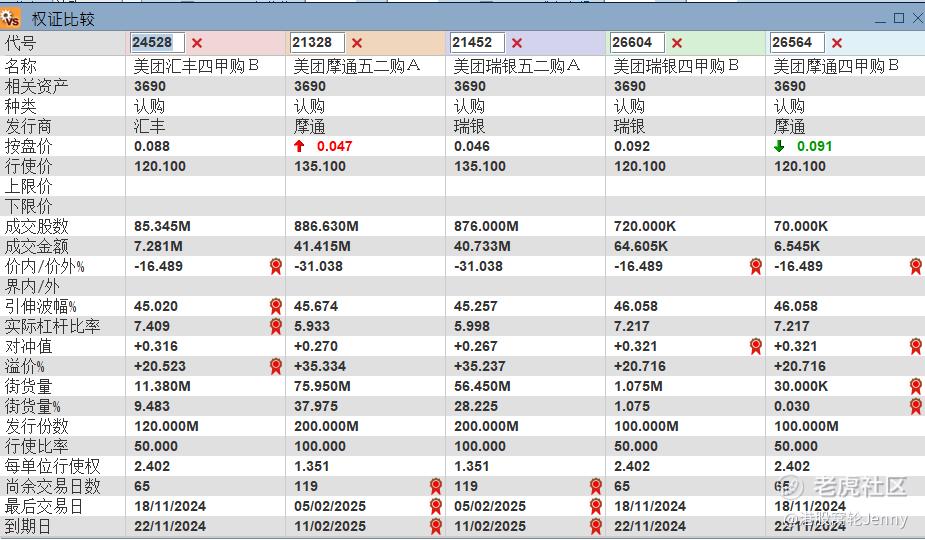Click the 引伸波幅% row label
925x540 pixels.
41,306
